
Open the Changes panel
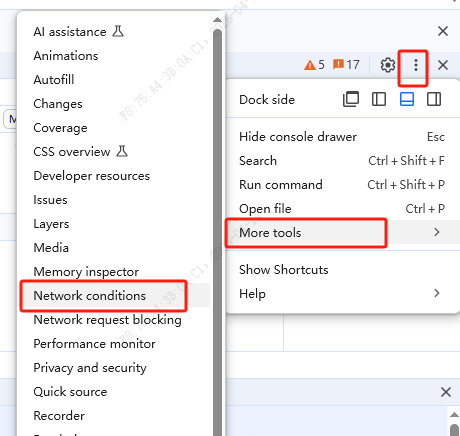pos(114,104)
